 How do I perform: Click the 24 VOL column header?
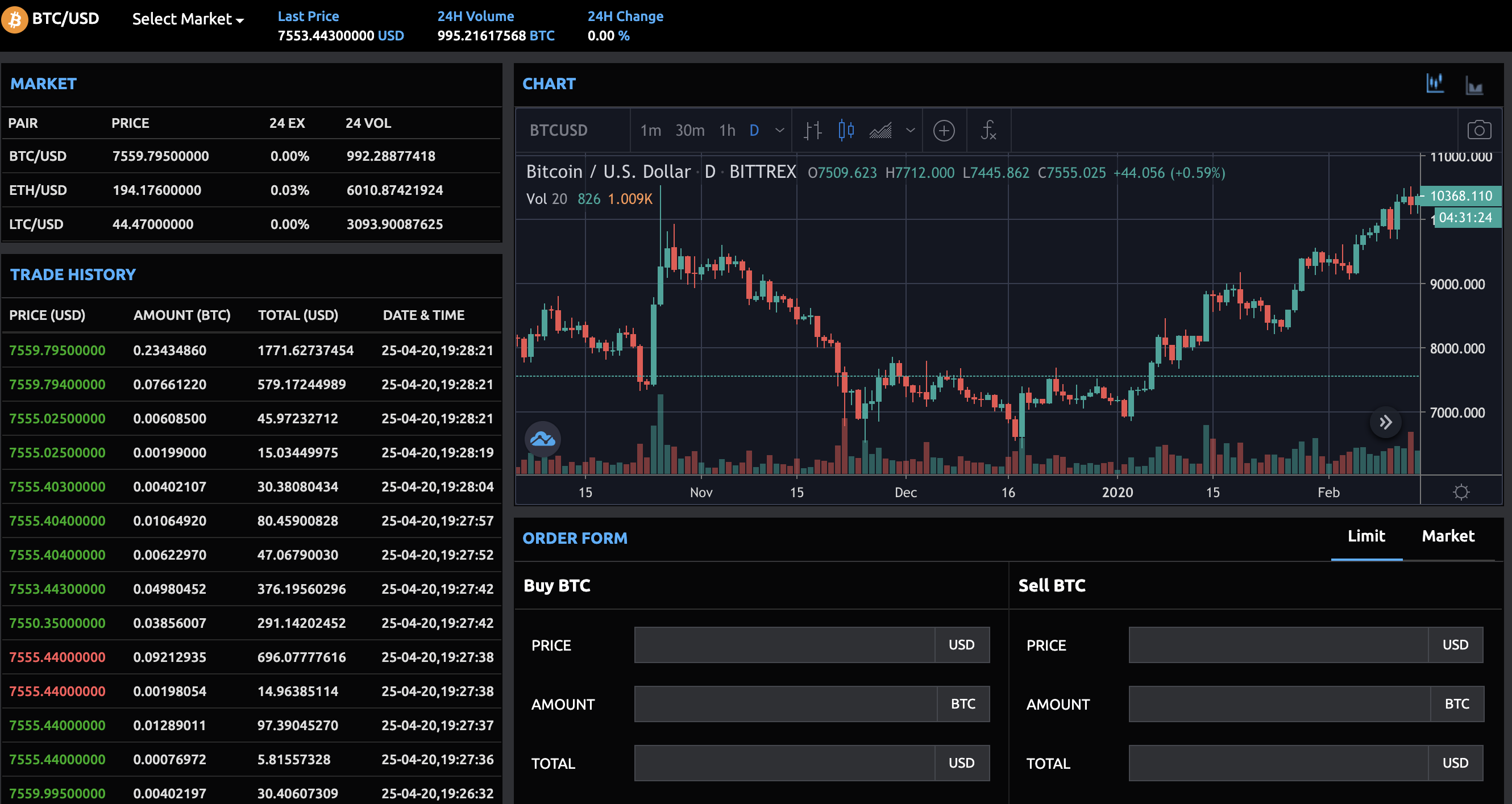tap(368, 123)
